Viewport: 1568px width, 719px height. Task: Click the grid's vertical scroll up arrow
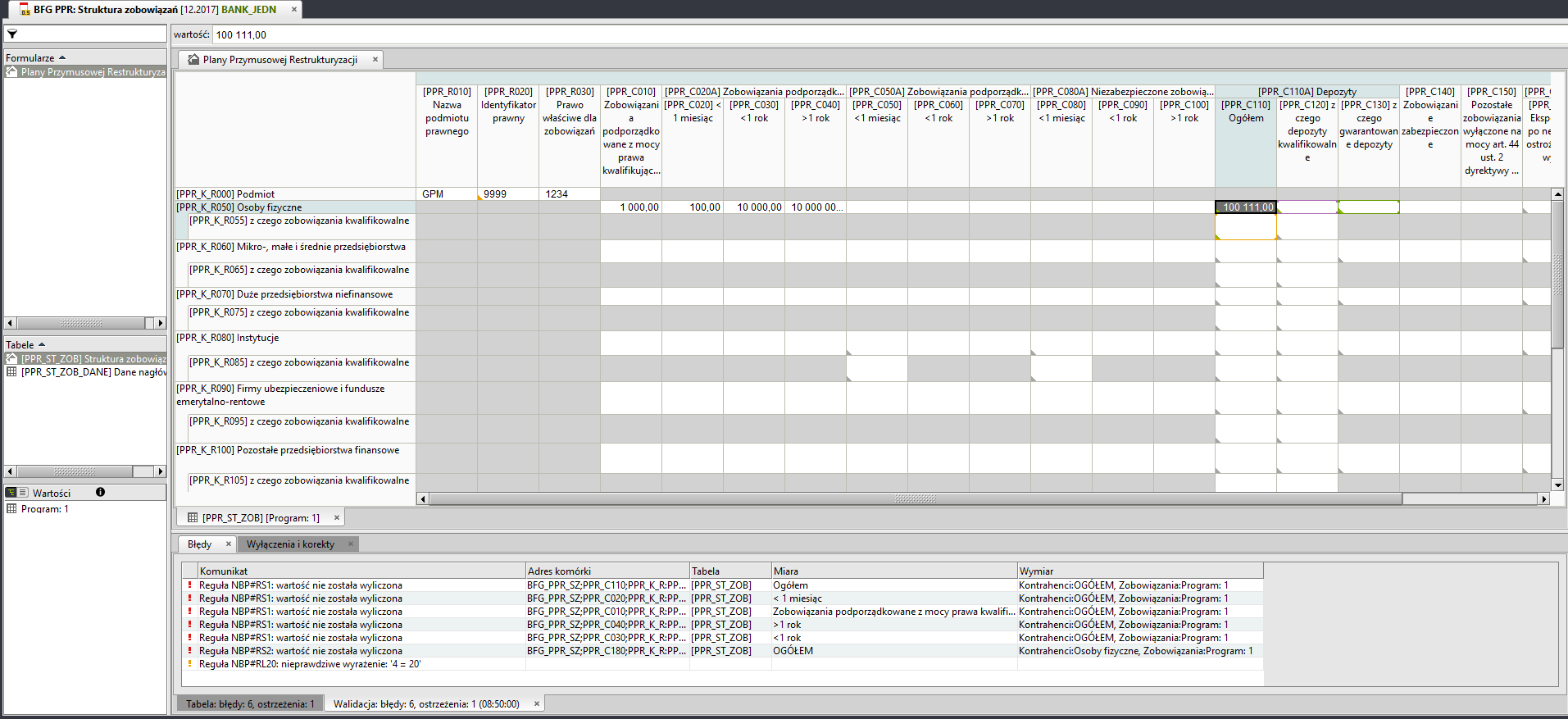tap(1557, 194)
